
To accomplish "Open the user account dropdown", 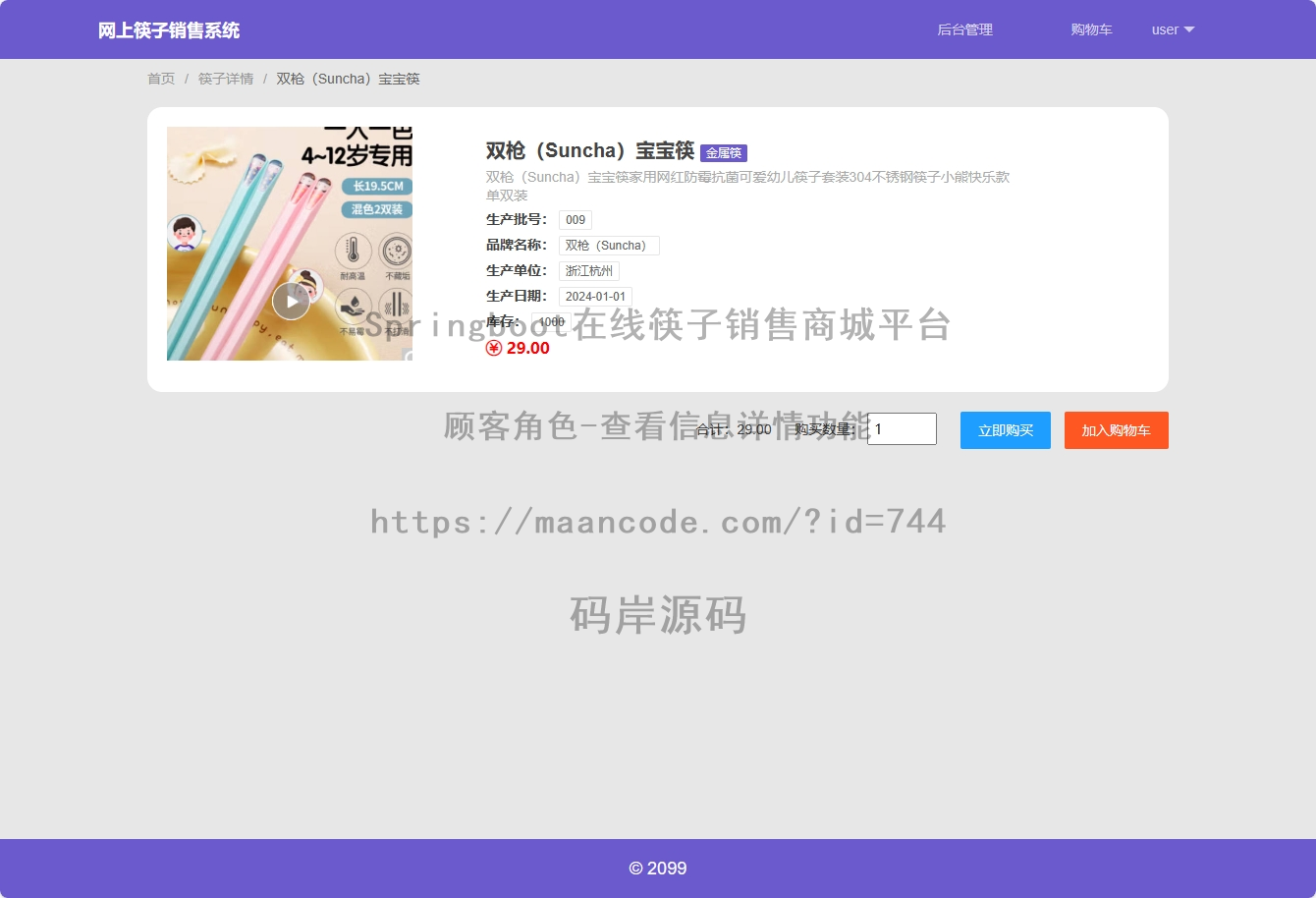I will [1173, 29].
